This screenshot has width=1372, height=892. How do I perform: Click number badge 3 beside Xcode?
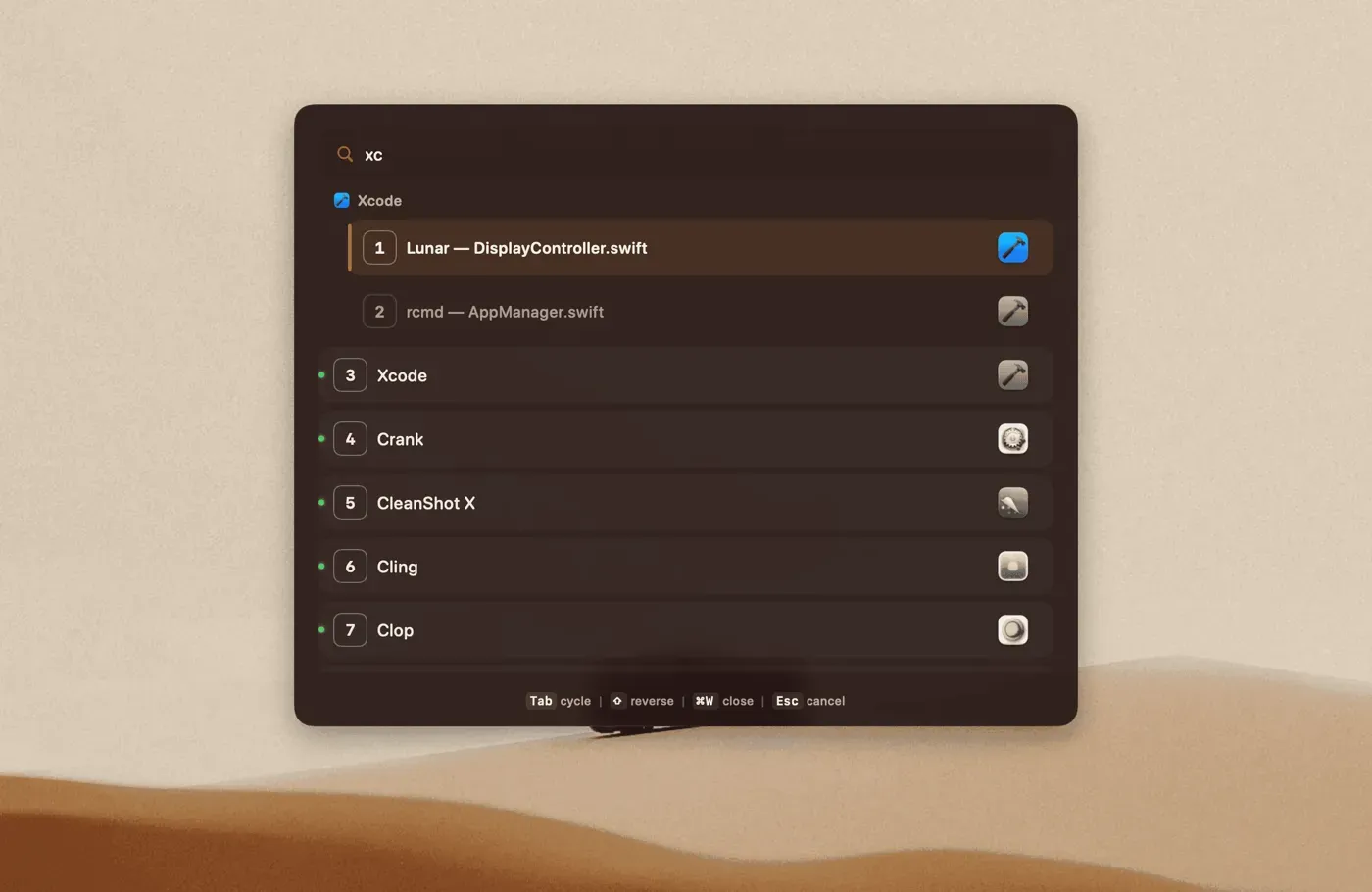350,375
